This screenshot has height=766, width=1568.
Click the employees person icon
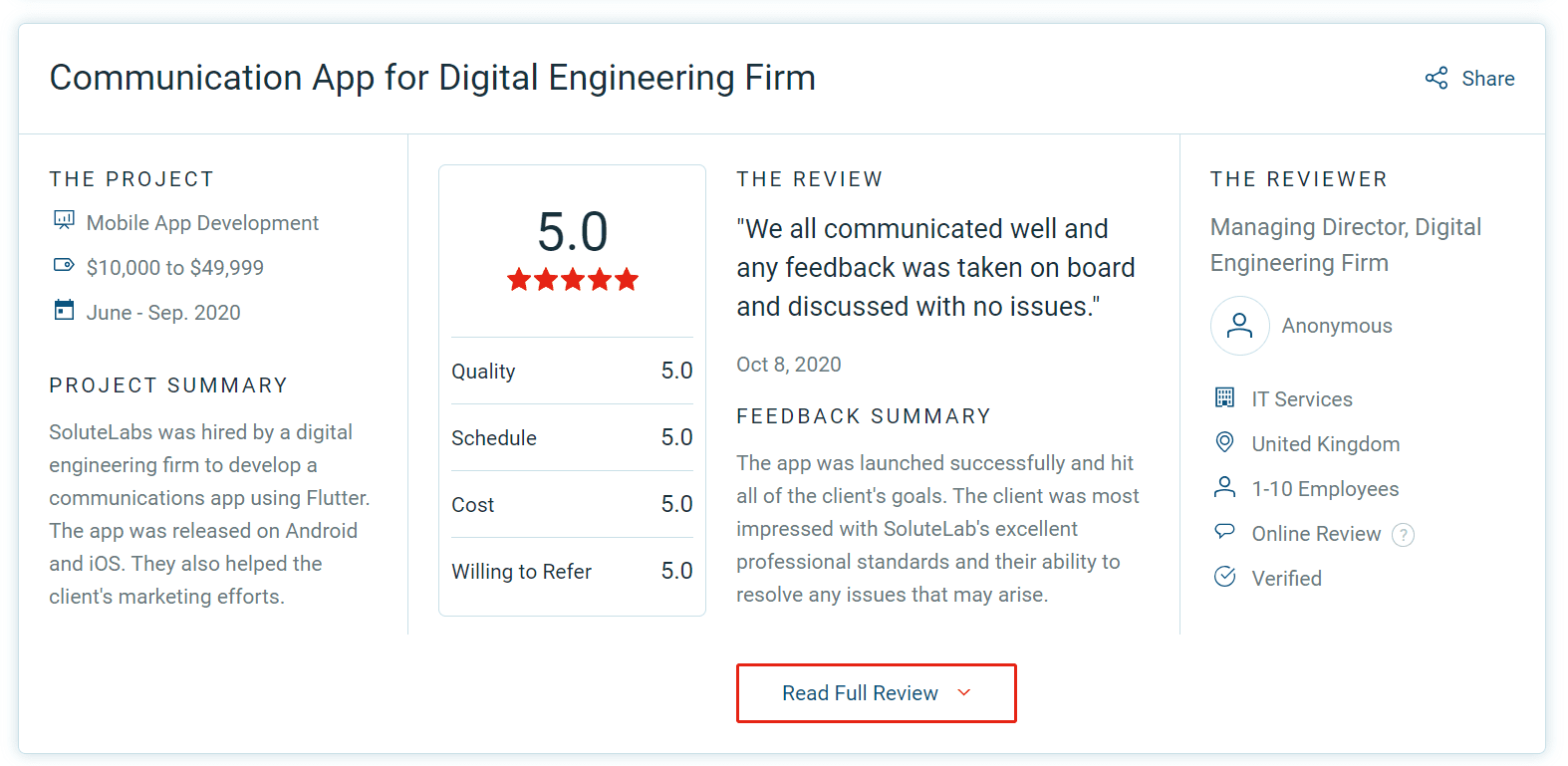pos(1224,487)
